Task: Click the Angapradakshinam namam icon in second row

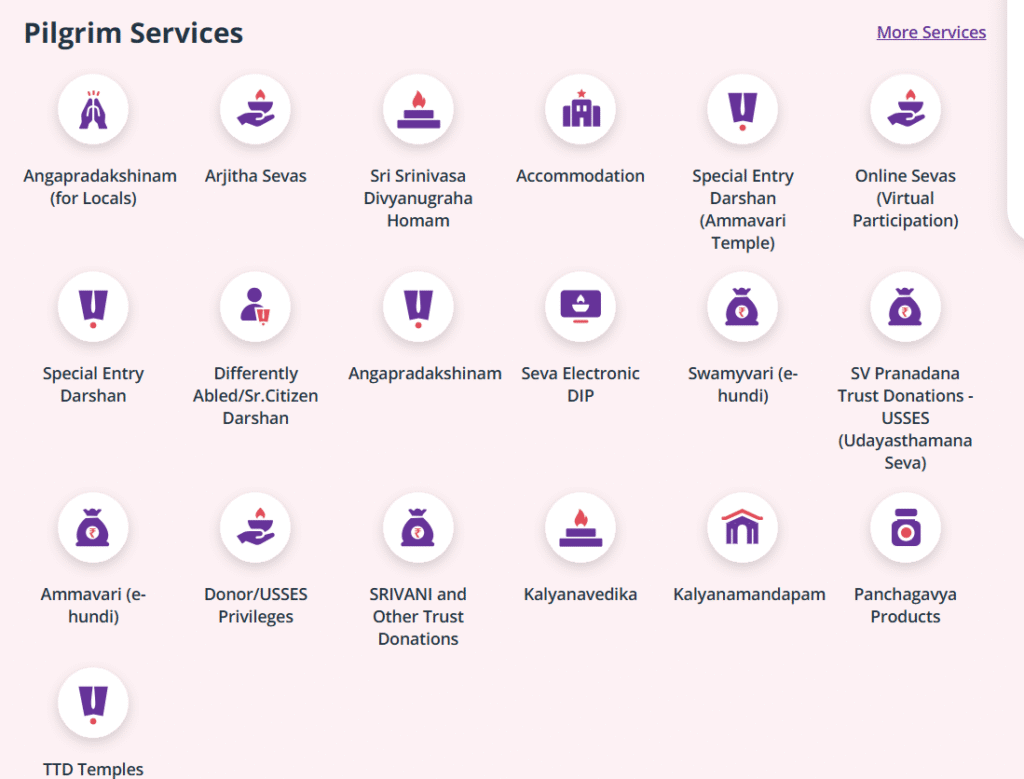Action: 418,307
